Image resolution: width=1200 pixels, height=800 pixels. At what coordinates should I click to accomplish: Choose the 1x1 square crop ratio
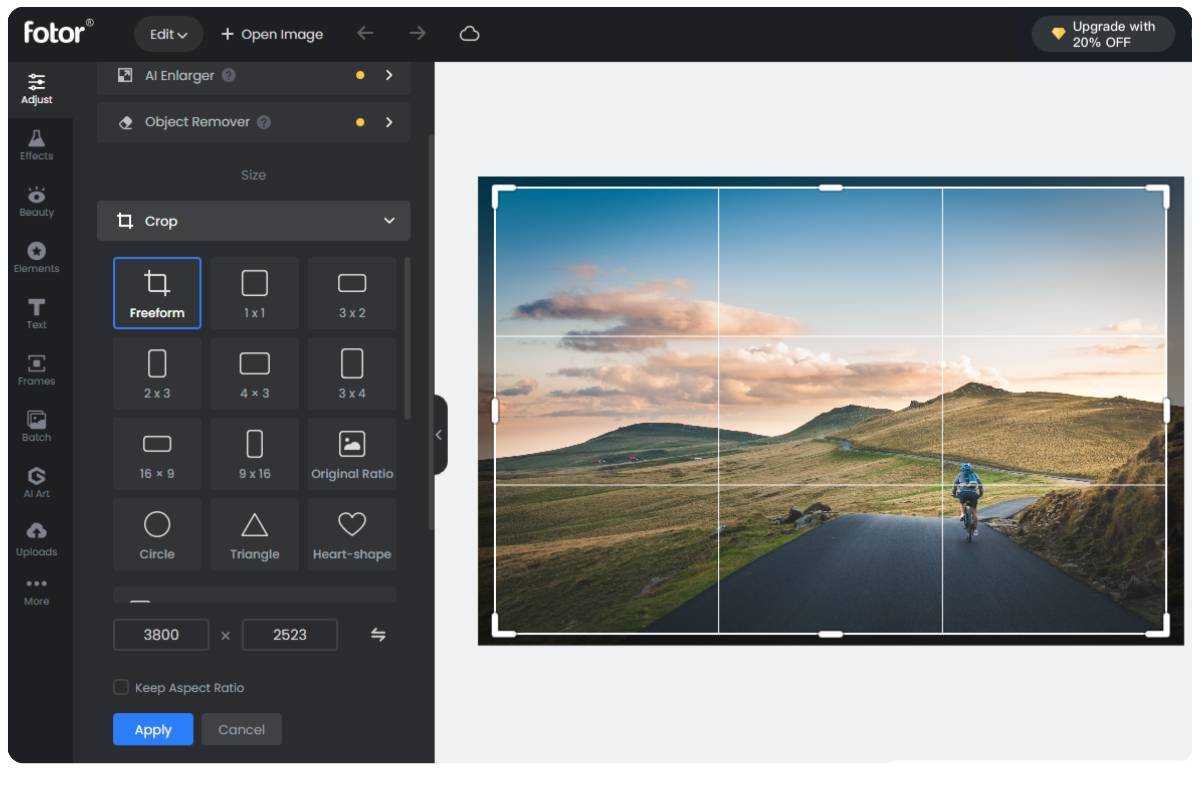tap(254, 293)
